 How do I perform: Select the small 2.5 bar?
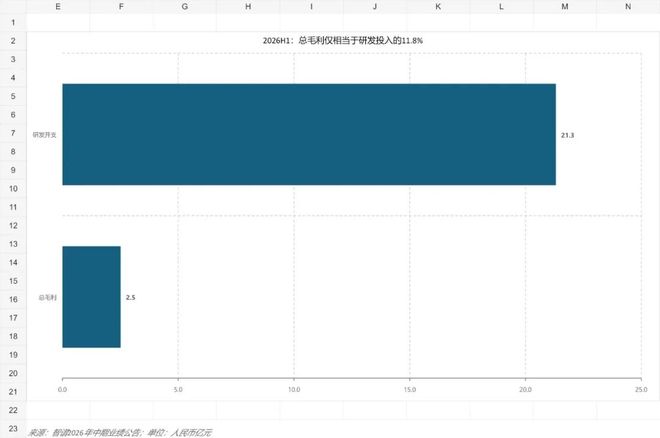[91, 297]
